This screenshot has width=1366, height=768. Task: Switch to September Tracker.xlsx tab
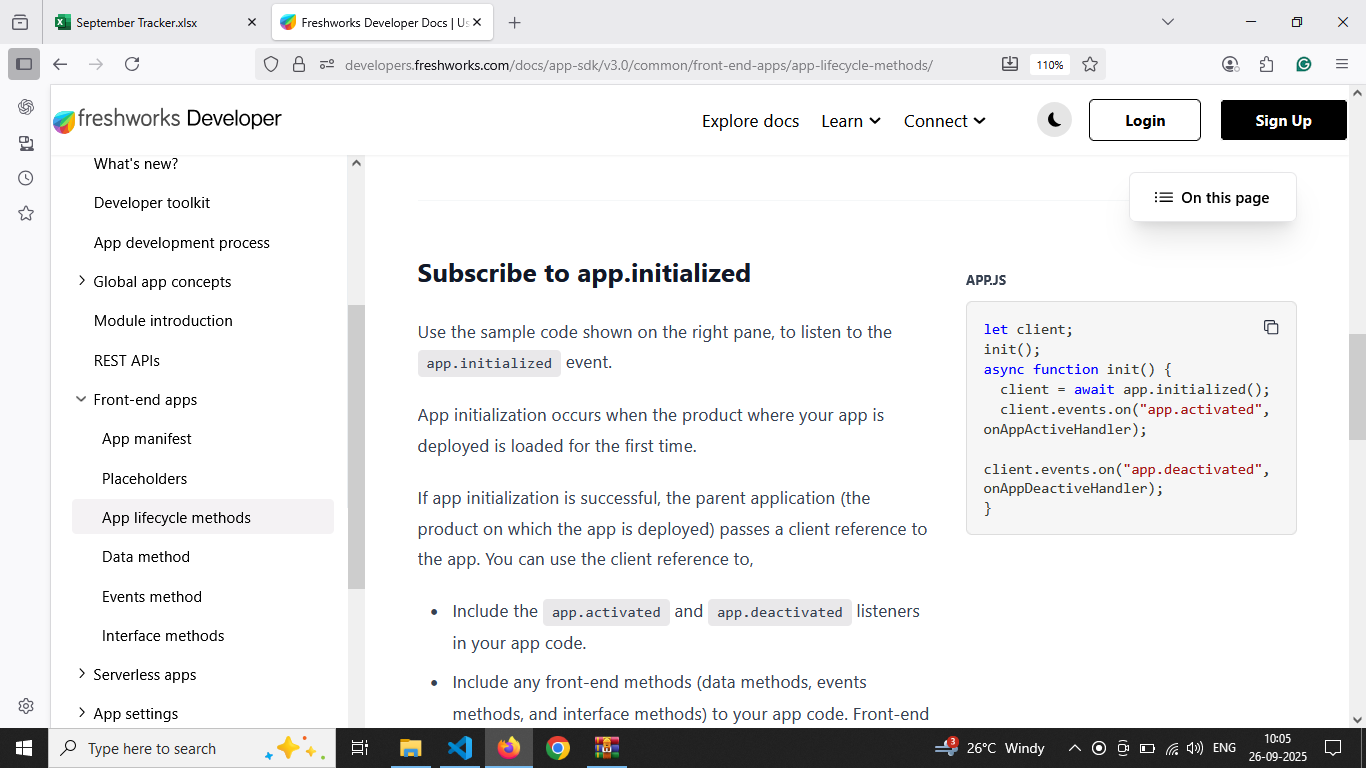[136, 22]
